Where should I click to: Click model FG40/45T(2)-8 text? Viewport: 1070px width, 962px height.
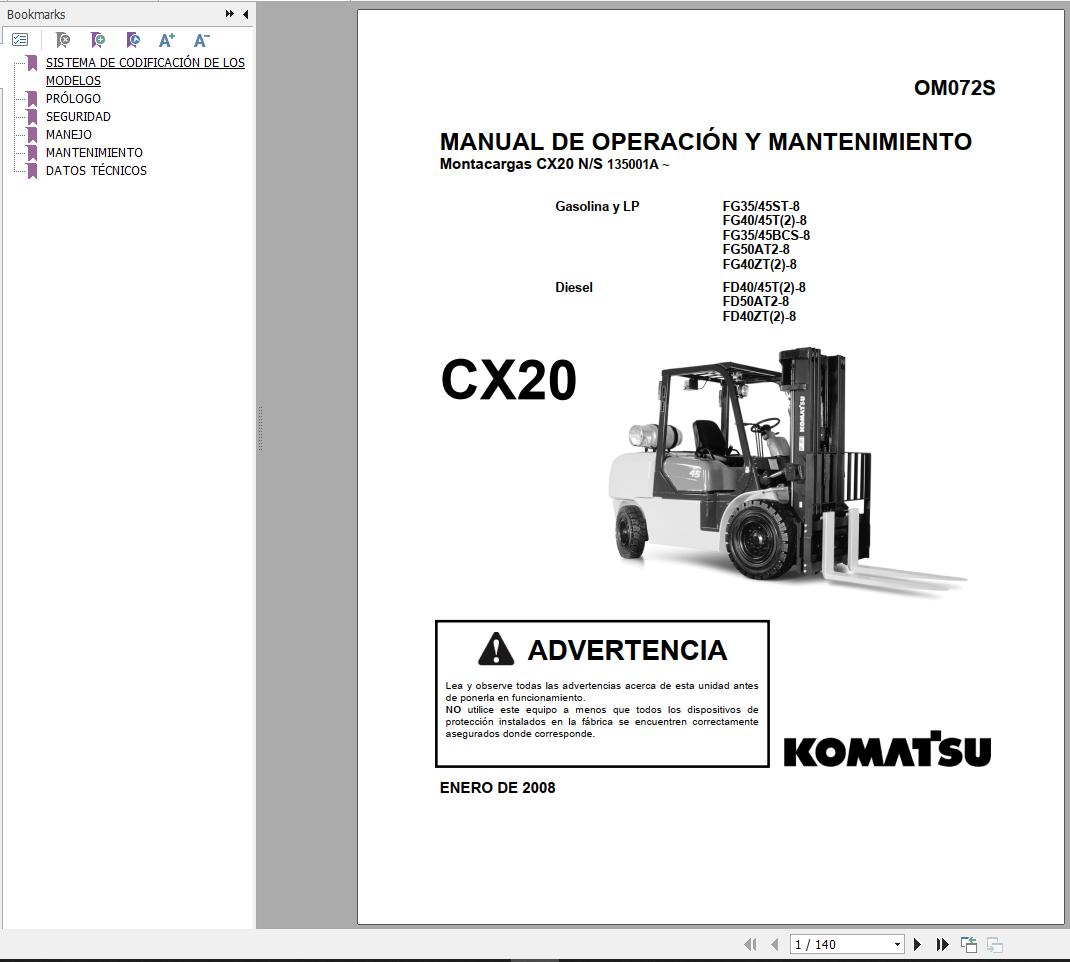pos(764,220)
